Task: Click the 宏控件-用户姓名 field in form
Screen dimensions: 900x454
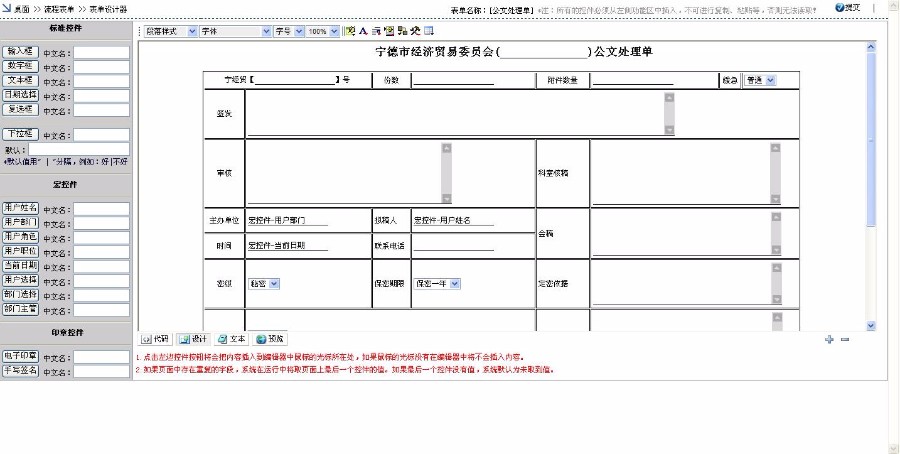Action: click(x=453, y=220)
